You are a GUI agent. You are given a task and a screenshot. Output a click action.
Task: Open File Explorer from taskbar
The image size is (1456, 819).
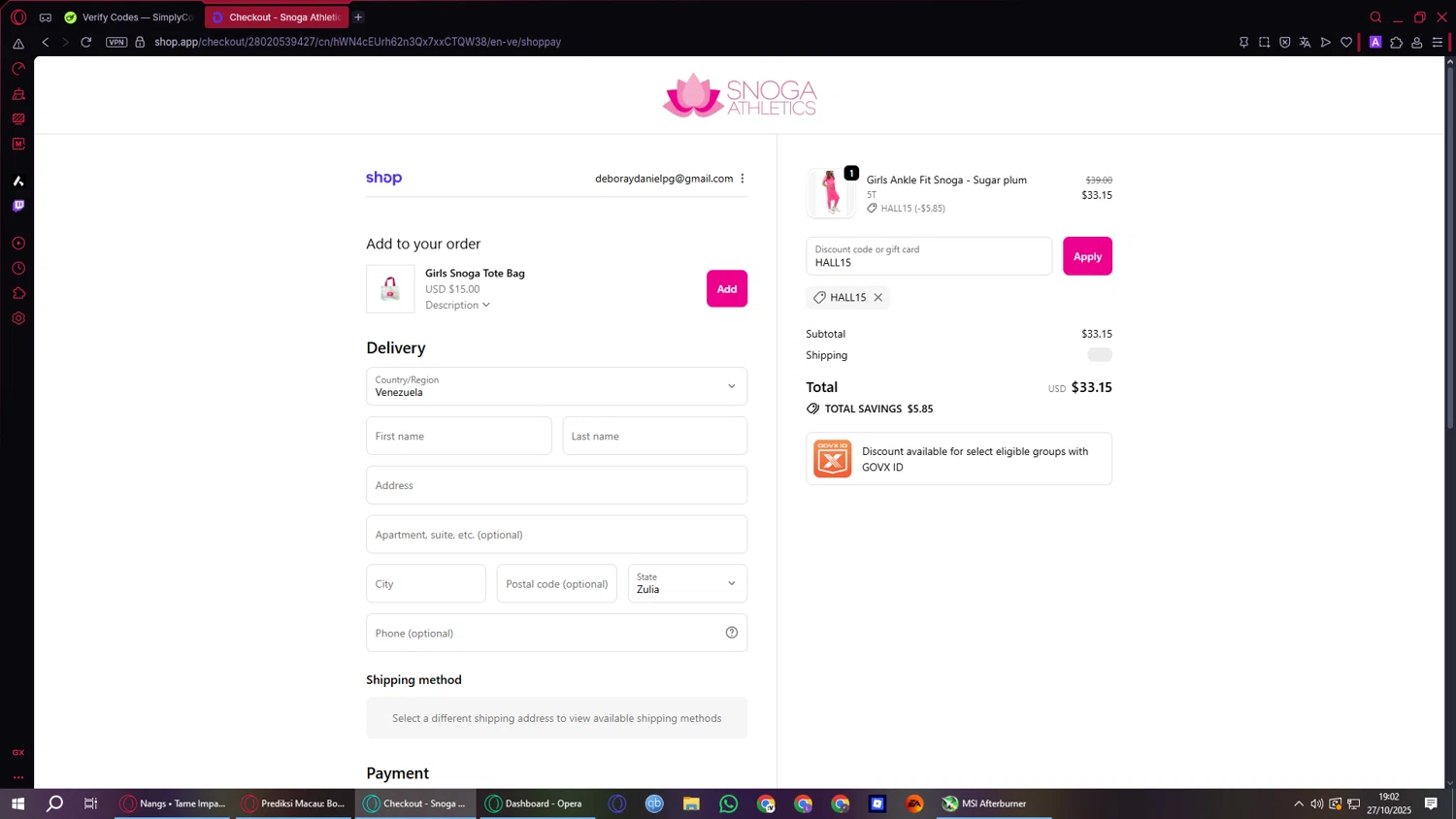point(691,803)
